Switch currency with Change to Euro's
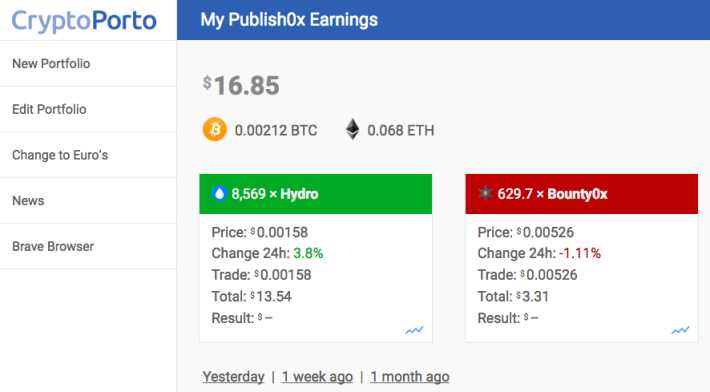The height and width of the screenshot is (392, 710). click(88, 155)
